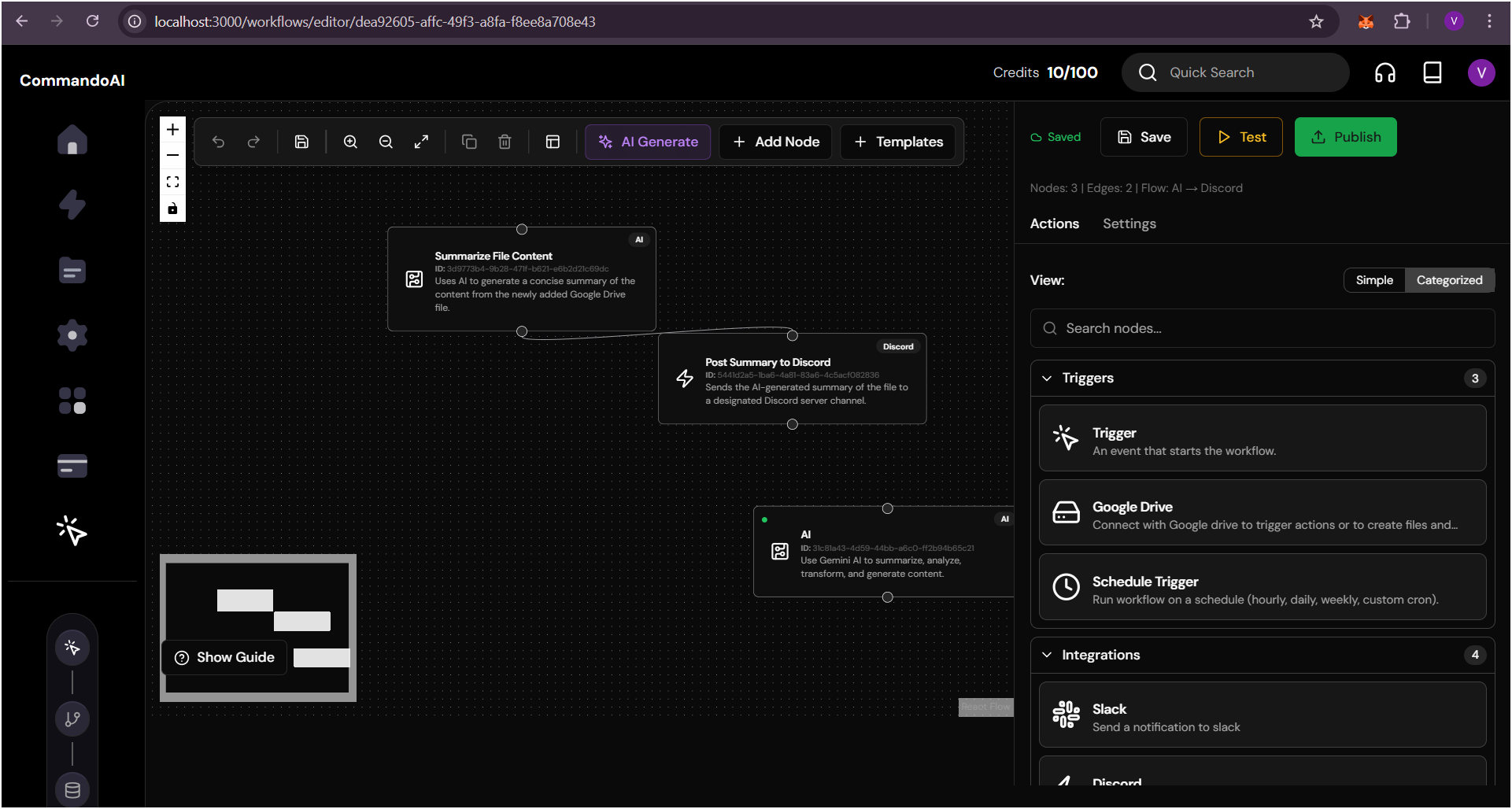Toggle the canvas lock control
The width and height of the screenshot is (1512, 809).
tap(172, 209)
